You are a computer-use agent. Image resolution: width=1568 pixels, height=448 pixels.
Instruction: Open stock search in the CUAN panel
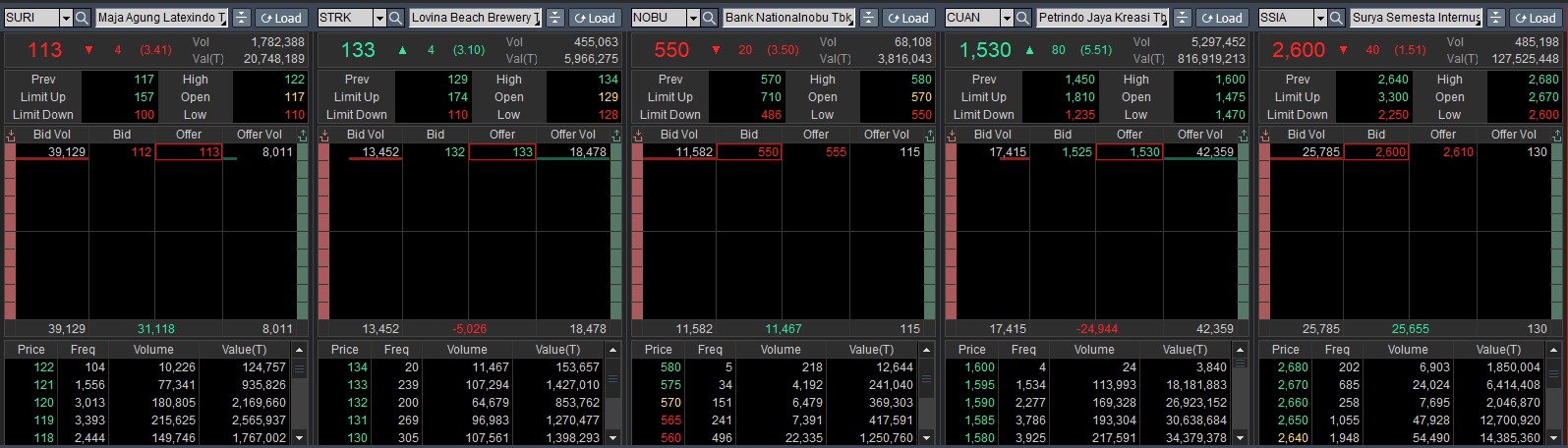[1023, 18]
